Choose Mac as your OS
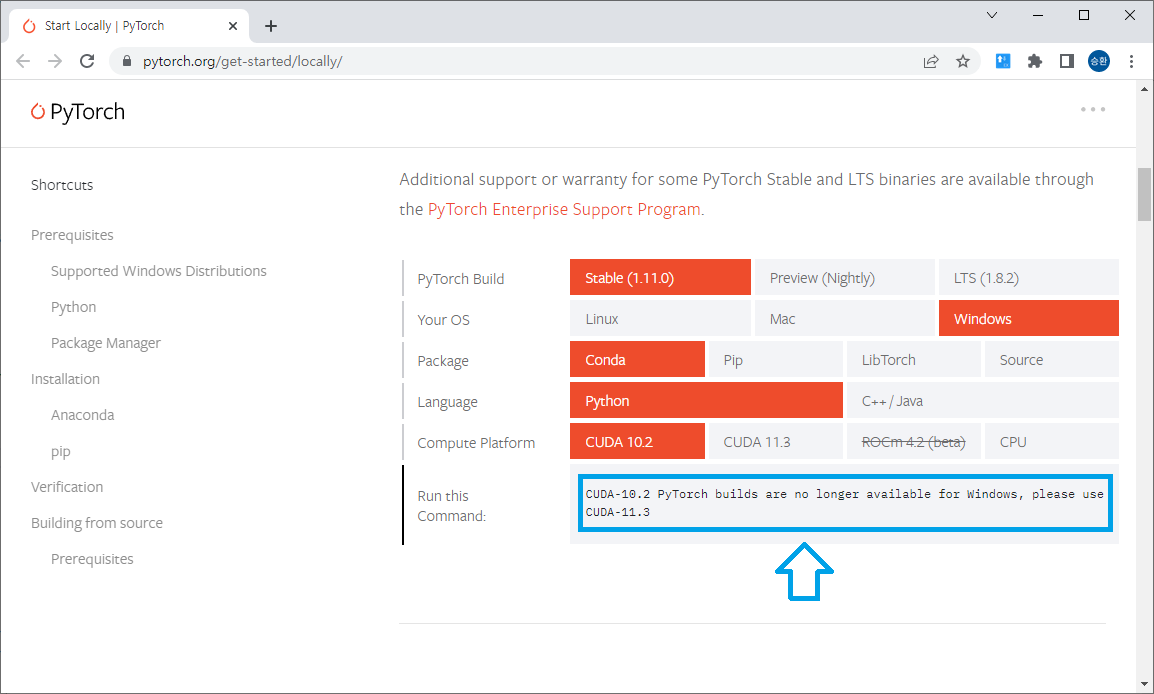Screen dimensions: 1154x694 (844, 319)
